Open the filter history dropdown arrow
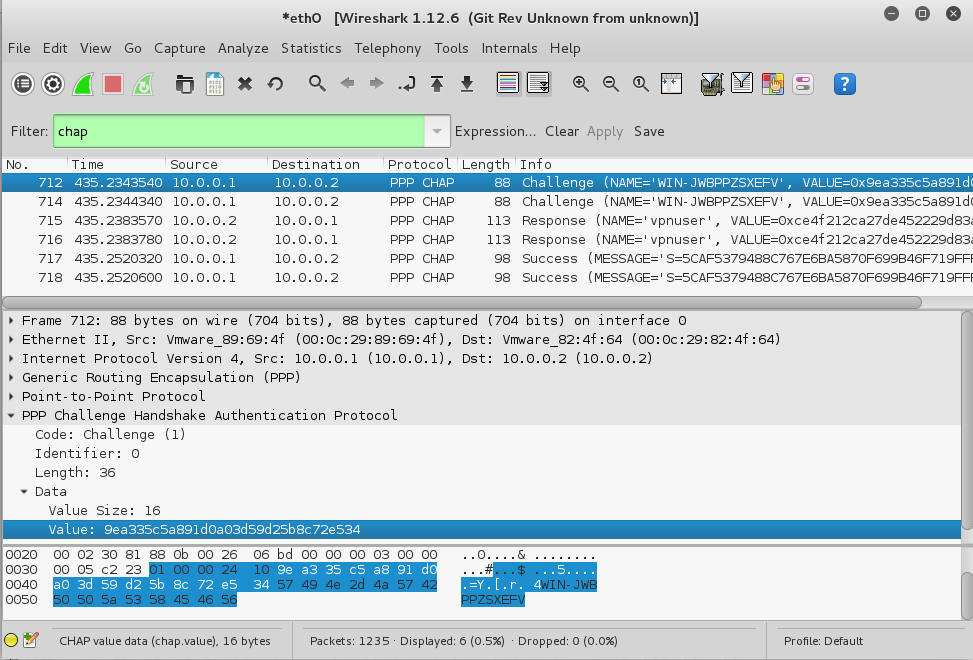This screenshot has width=973, height=660. [436, 131]
